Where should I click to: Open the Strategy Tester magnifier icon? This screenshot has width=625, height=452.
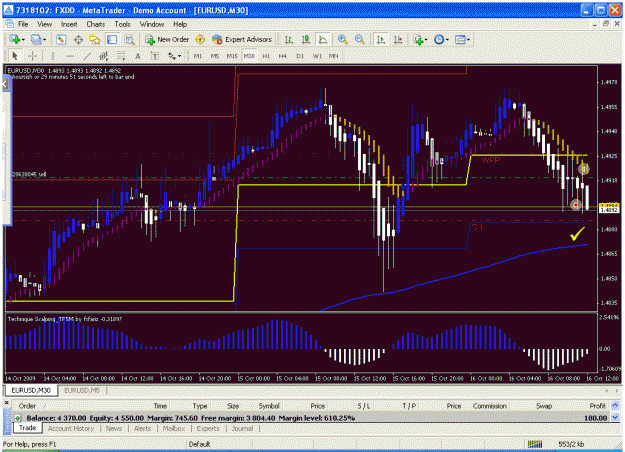click(x=129, y=39)
